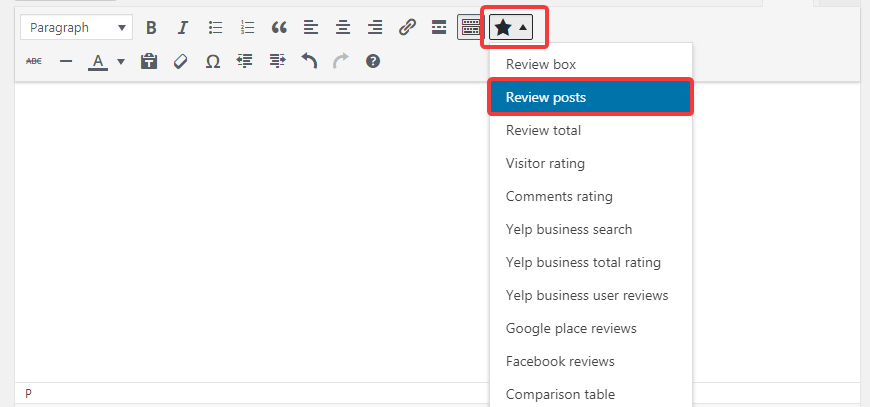Open keyboard shortcuts help icon
This screenshot has width=870, height=407.
point(373,62)
